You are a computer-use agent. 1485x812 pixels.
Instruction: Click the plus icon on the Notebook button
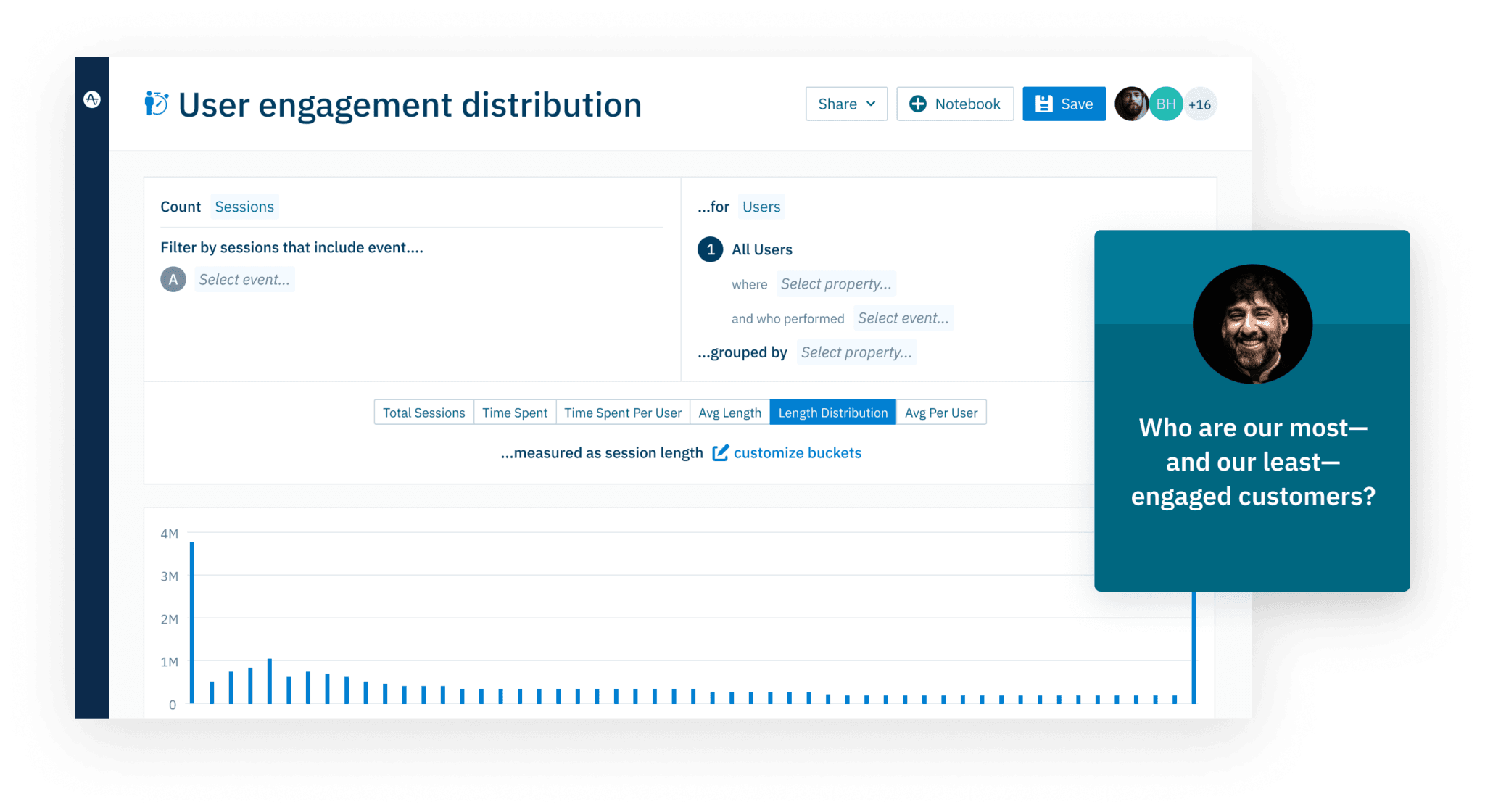click(x=918, y=104)
